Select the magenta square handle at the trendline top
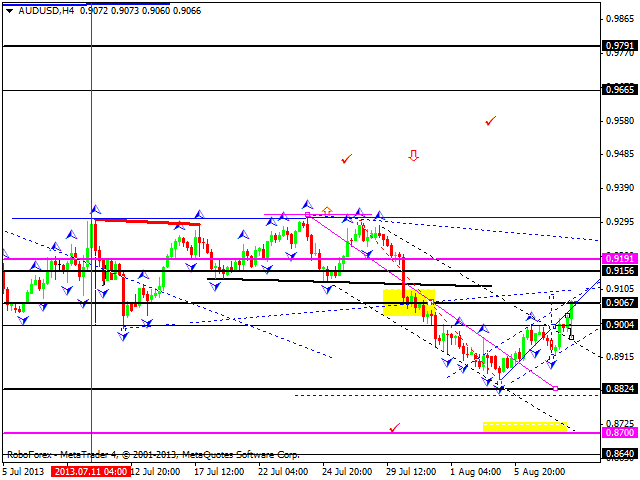The width and height of the screenshot is (640, 480). 307,214
